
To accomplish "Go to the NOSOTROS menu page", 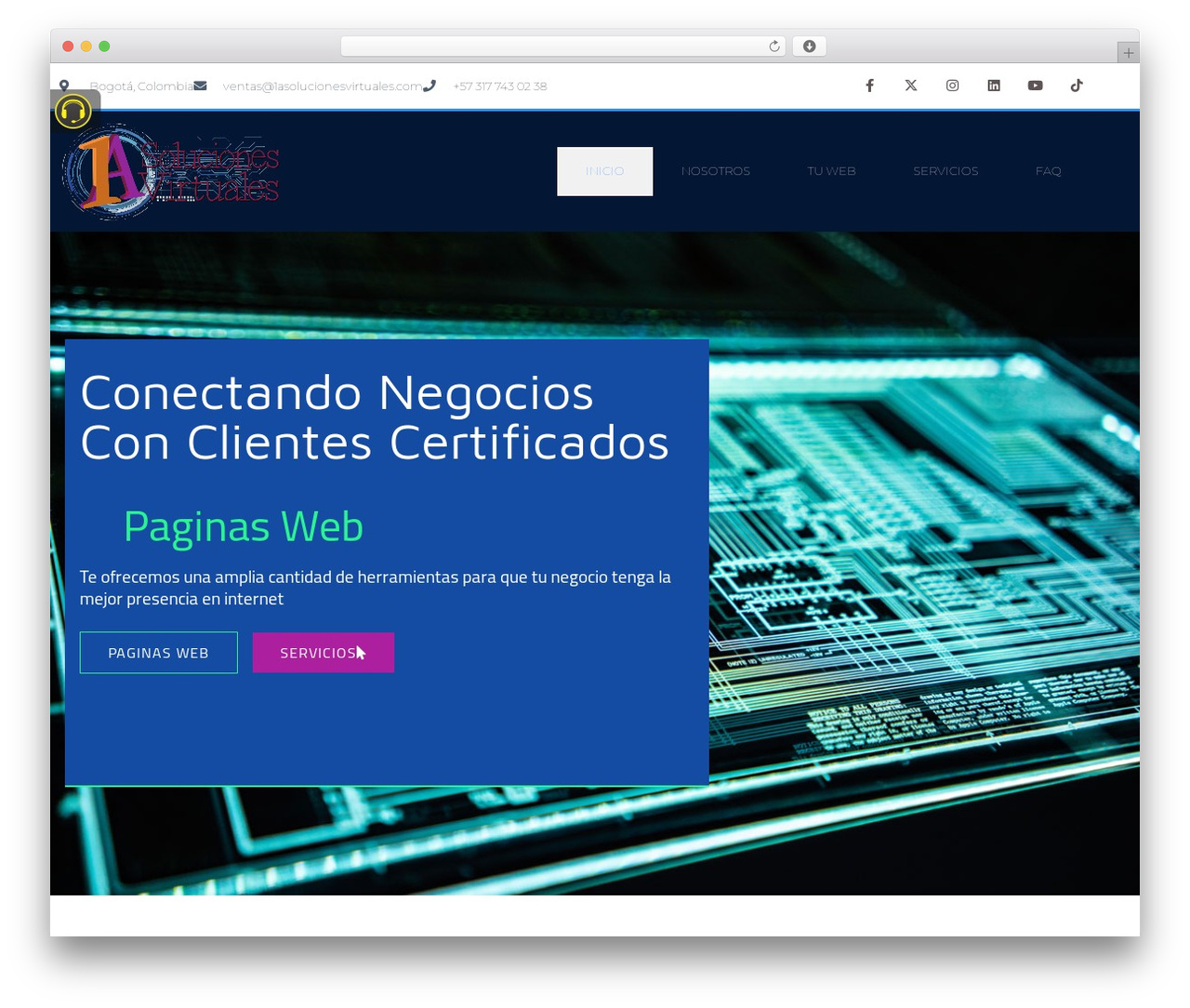I will [715, 171].
